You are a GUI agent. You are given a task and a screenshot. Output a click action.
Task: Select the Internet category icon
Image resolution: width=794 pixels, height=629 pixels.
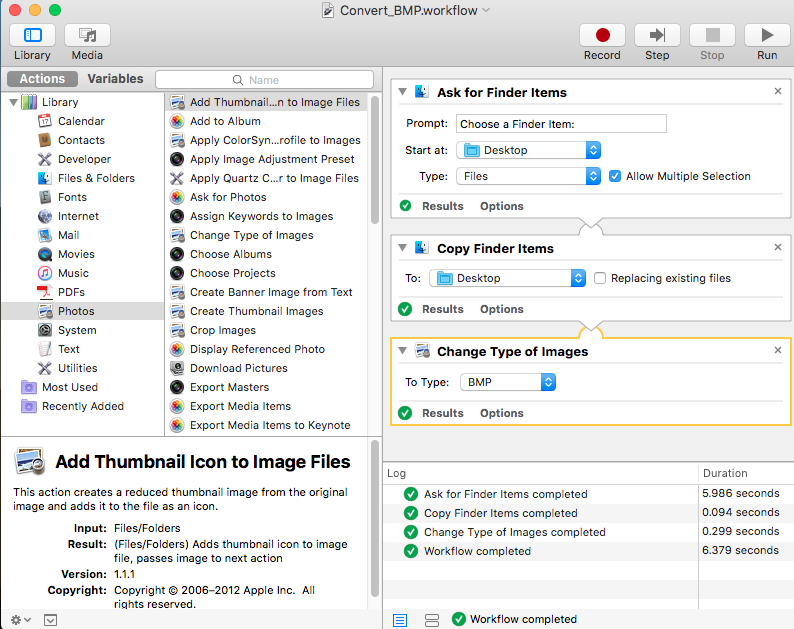[45, 216]
